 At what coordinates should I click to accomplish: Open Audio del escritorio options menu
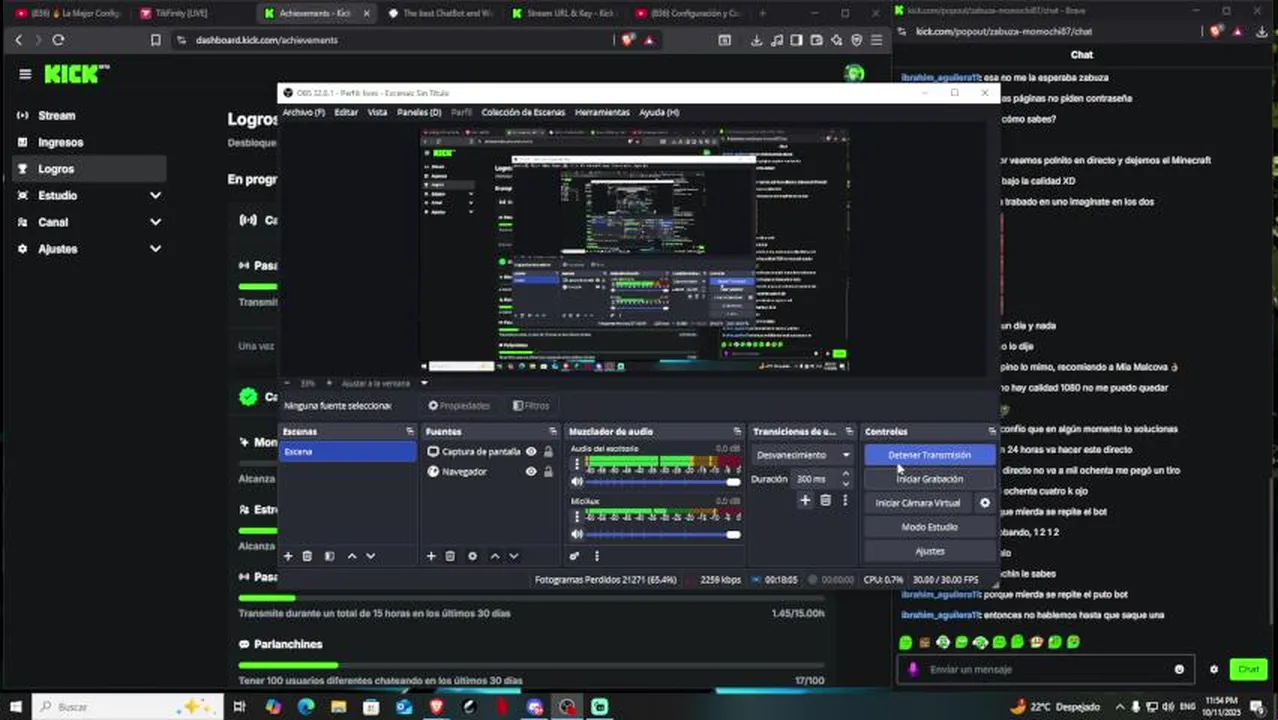tap(576, 465)
